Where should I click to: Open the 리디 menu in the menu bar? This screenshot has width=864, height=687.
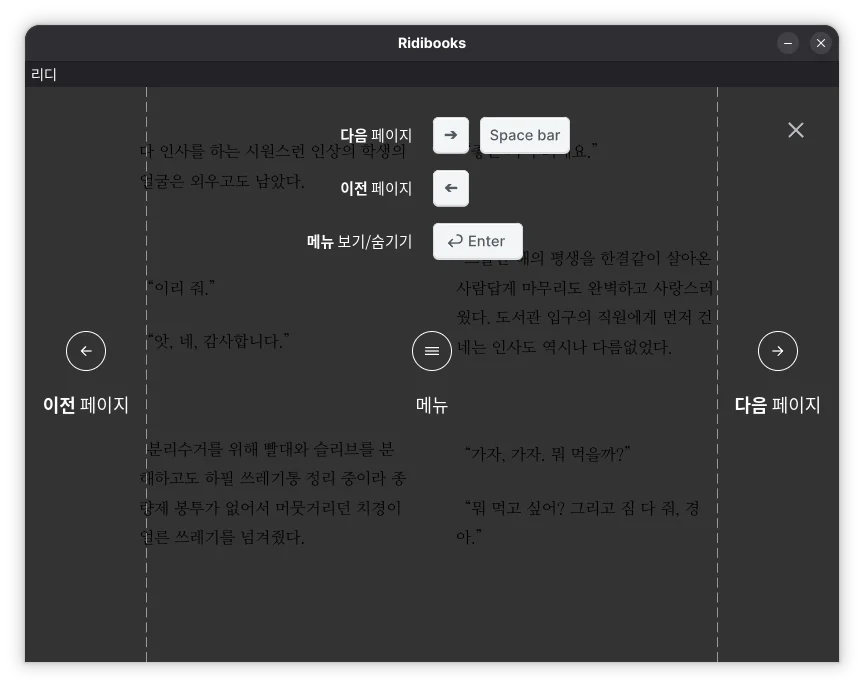point(44,74)
